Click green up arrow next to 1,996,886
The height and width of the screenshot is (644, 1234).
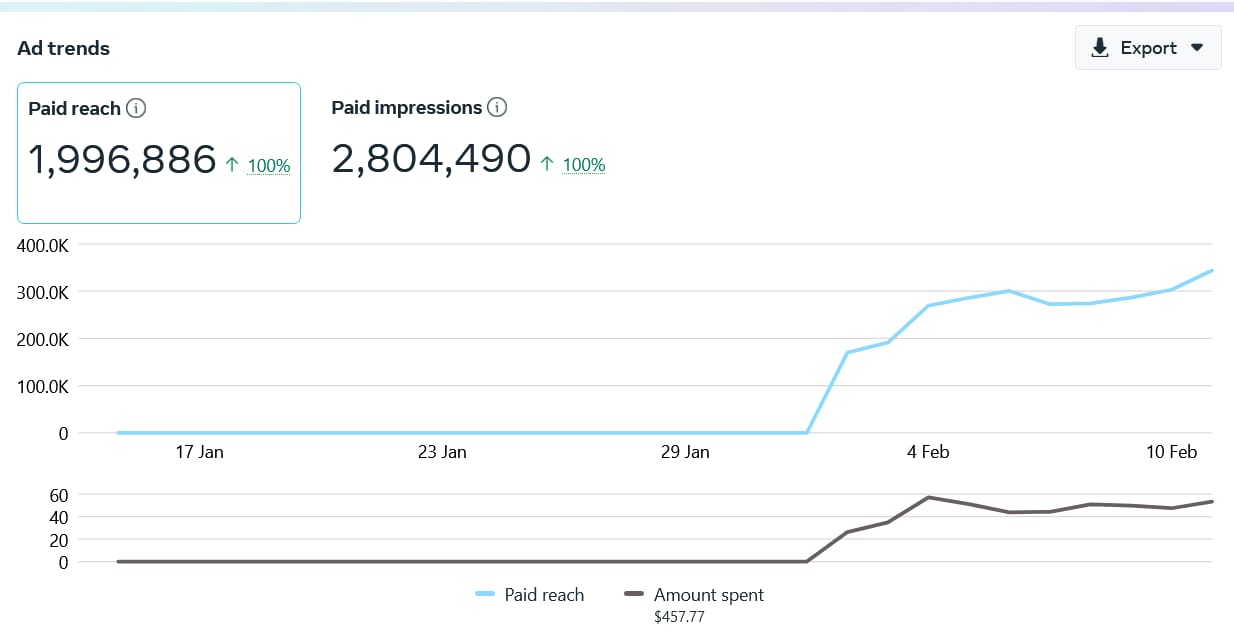(232, 165)
